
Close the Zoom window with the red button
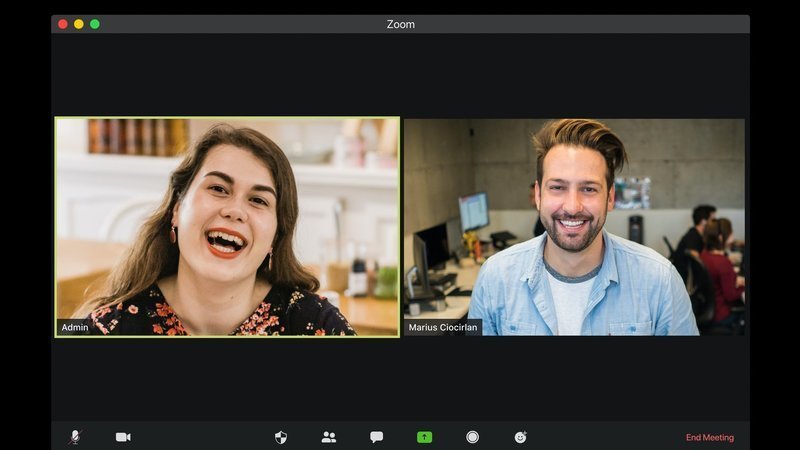(63, 24)
